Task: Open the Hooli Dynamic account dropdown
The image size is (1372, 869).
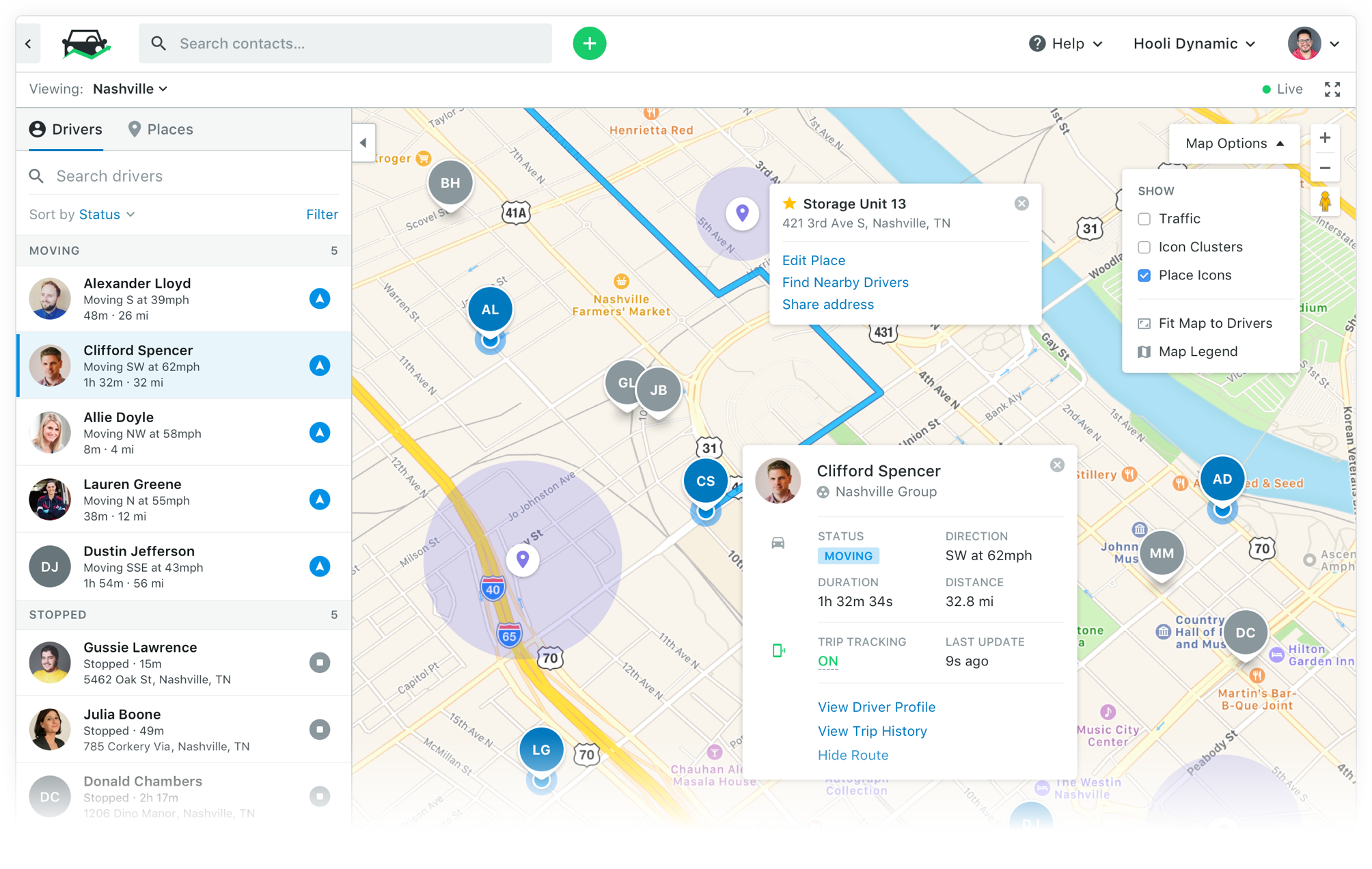Action: tap(1194, 44)
